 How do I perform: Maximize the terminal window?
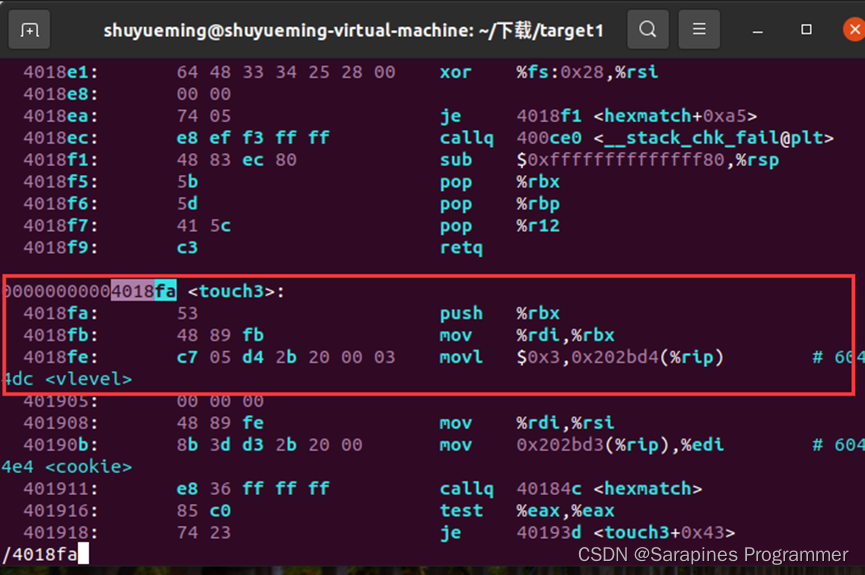pos(806,29)
